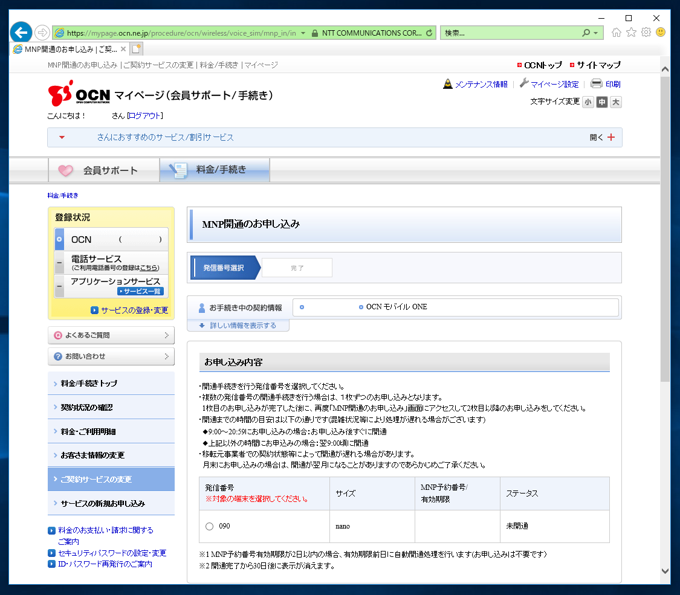Click the smiley feedback icon

(x=661, y=33)
